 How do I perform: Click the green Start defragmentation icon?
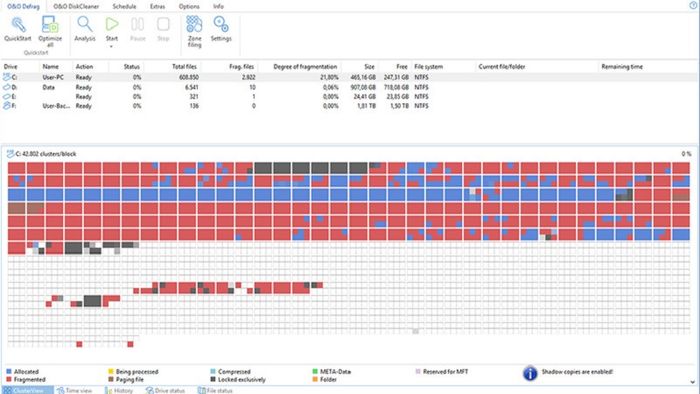(x=112, y=24)
